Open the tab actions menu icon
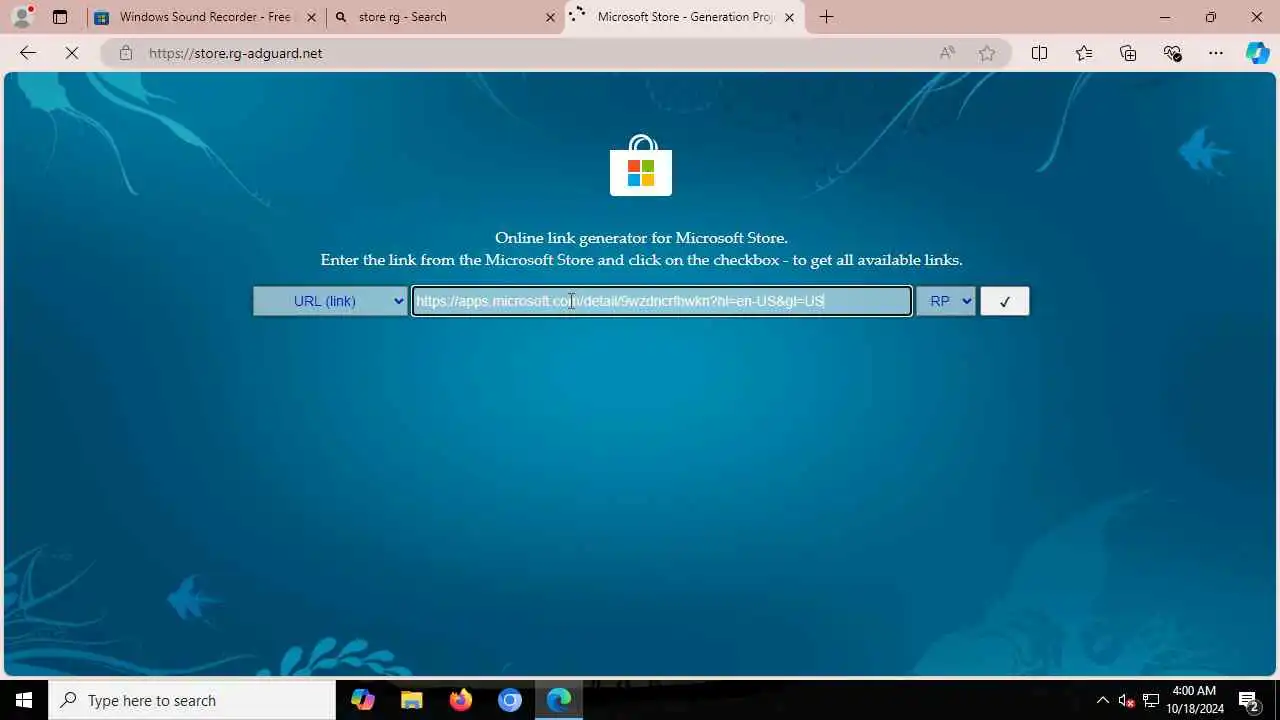This screenshot has height=720, width=1280. (60, 17)
